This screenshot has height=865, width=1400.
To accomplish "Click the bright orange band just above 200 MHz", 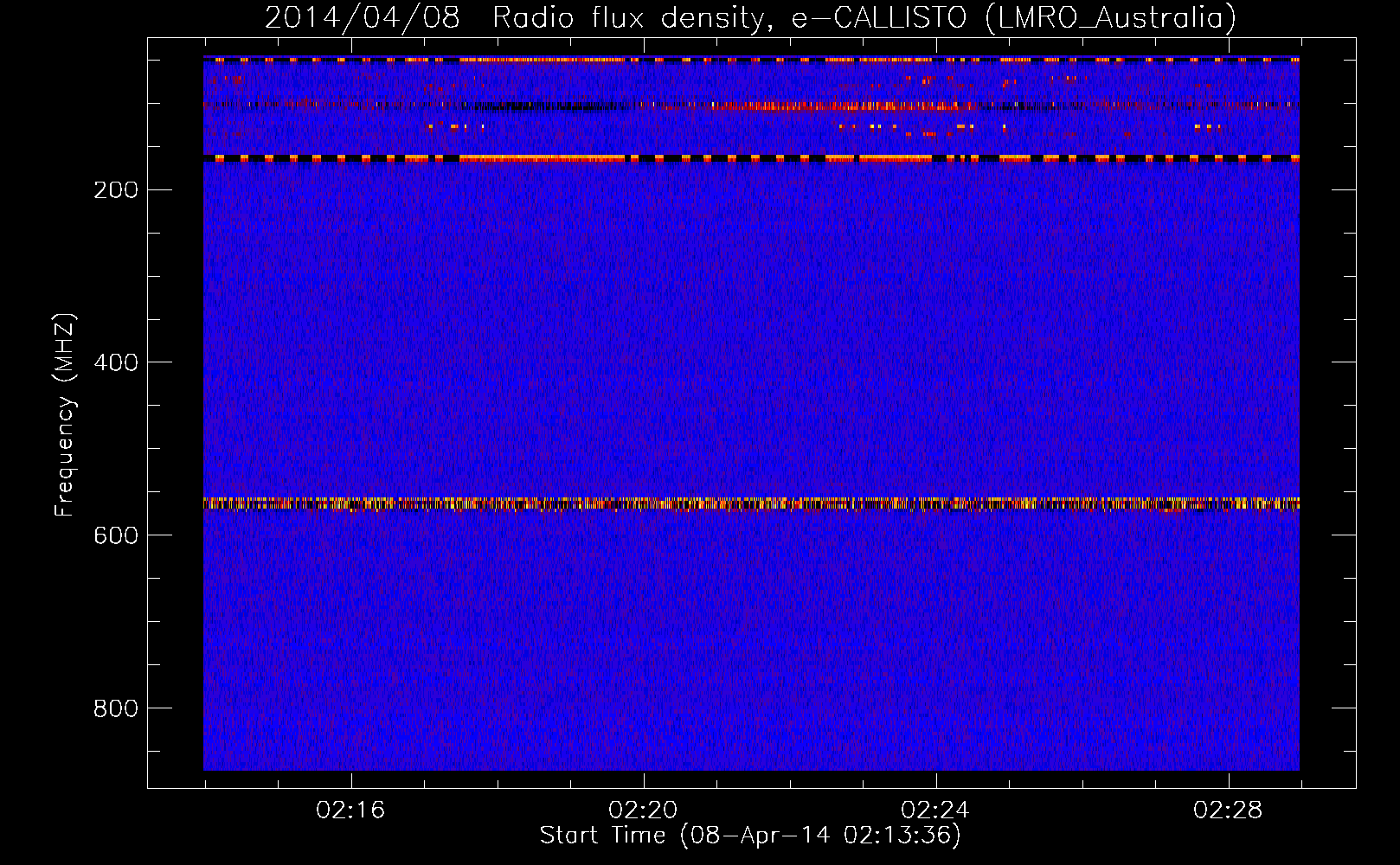I will 751,159.
